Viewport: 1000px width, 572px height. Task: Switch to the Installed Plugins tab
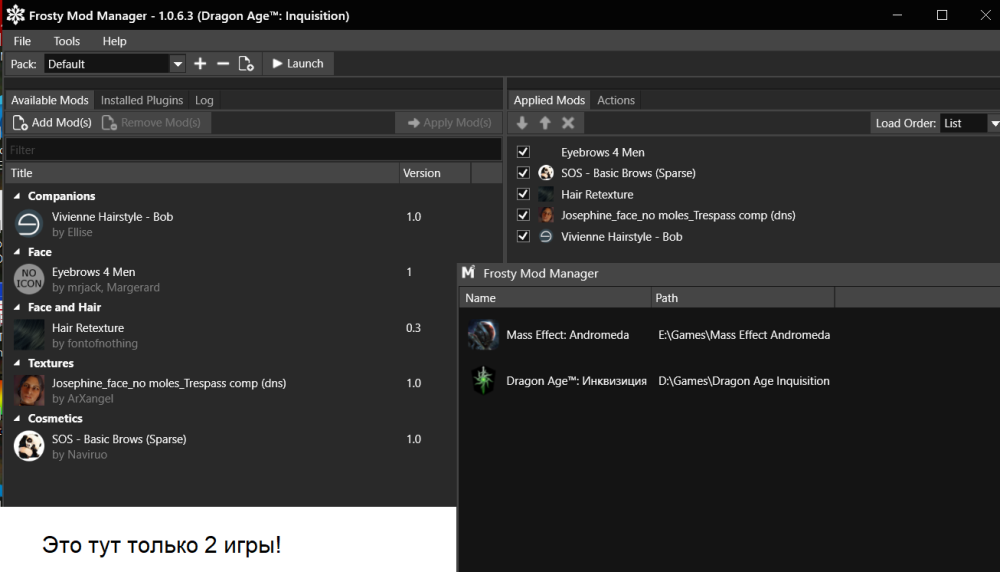pos(142,100)
